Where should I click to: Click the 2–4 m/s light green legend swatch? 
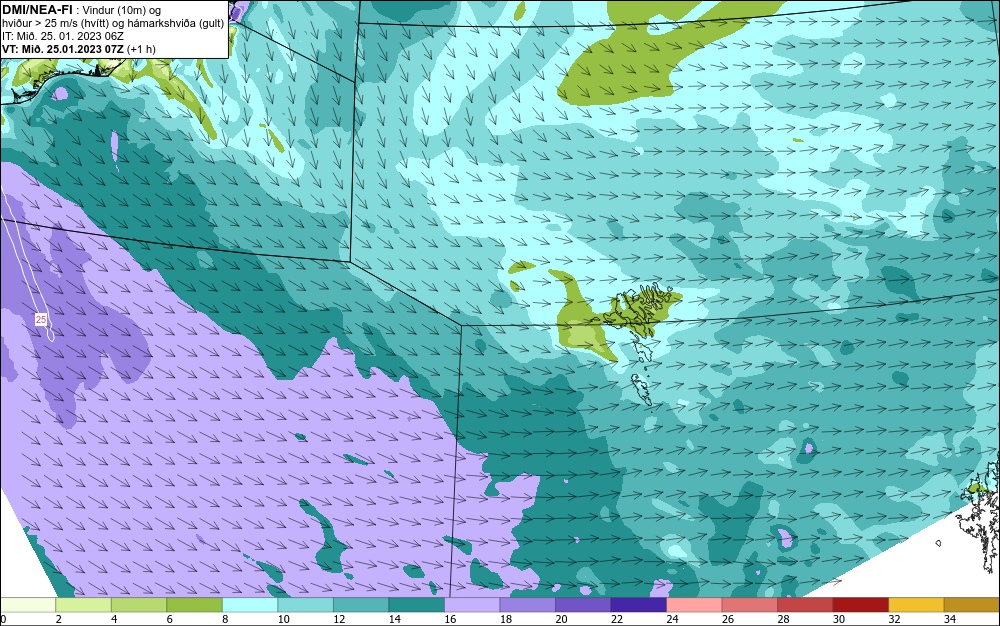click(x=84, y=605)
